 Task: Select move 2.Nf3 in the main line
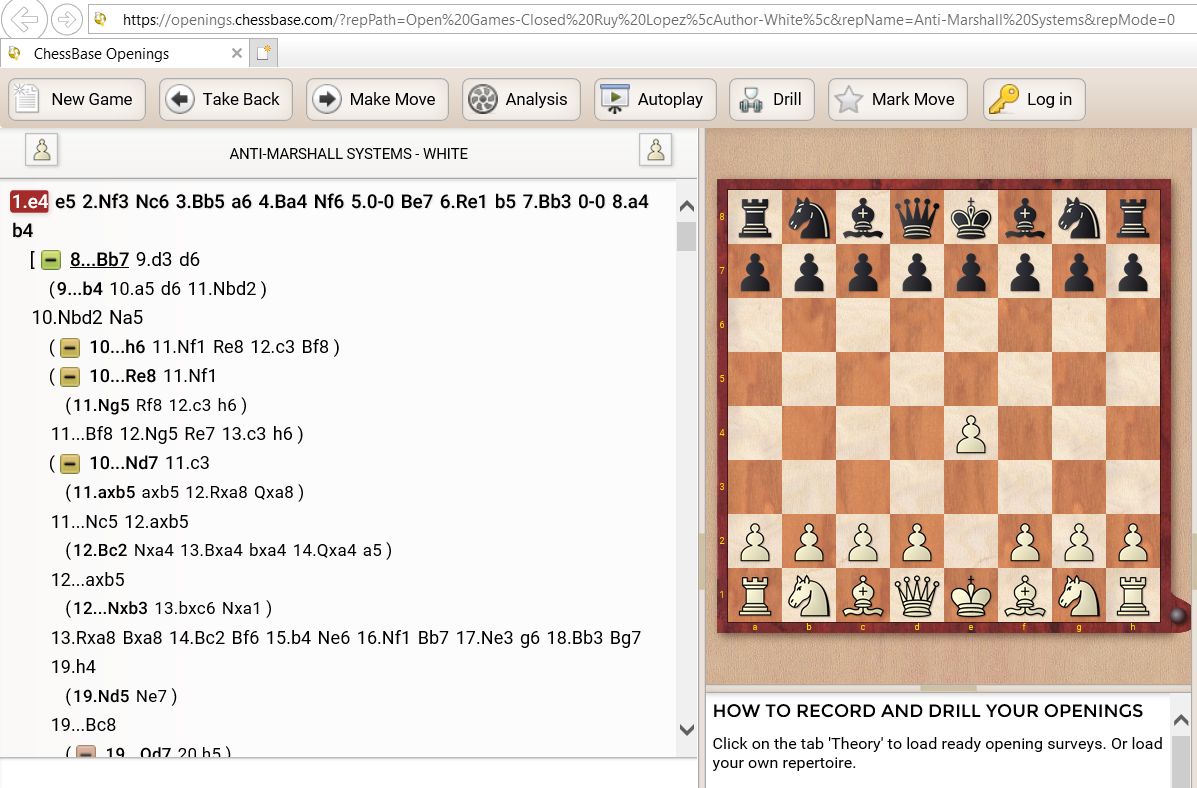pos(101,201)
